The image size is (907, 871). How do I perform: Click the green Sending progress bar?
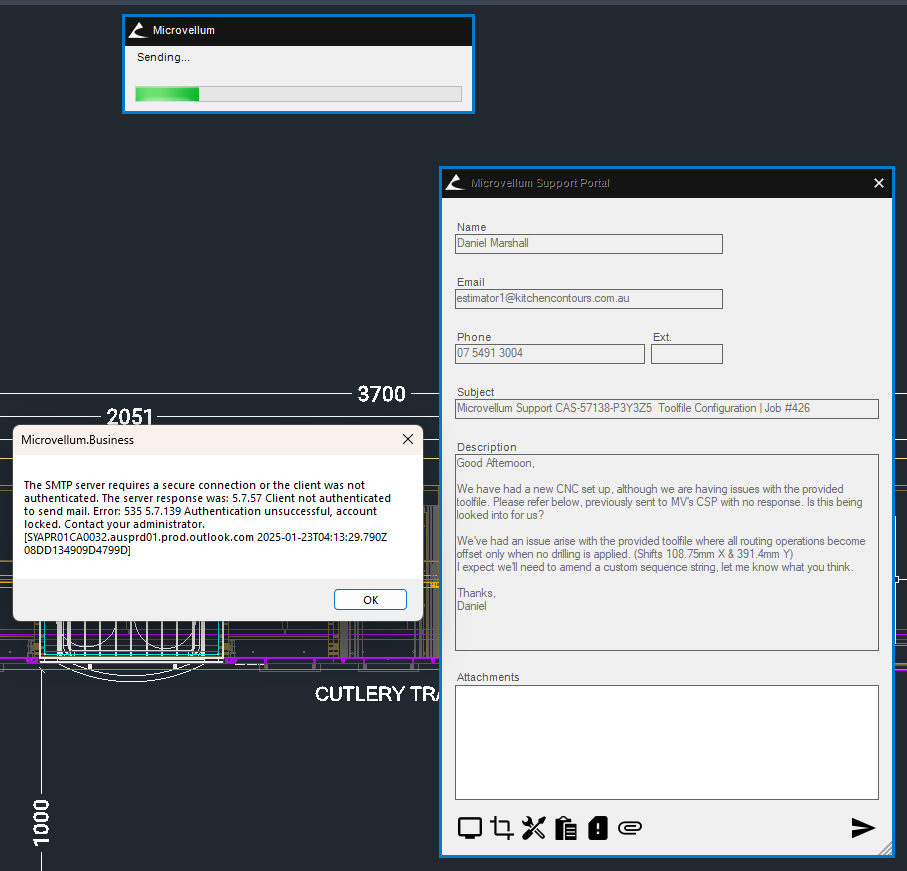point(298,94)
